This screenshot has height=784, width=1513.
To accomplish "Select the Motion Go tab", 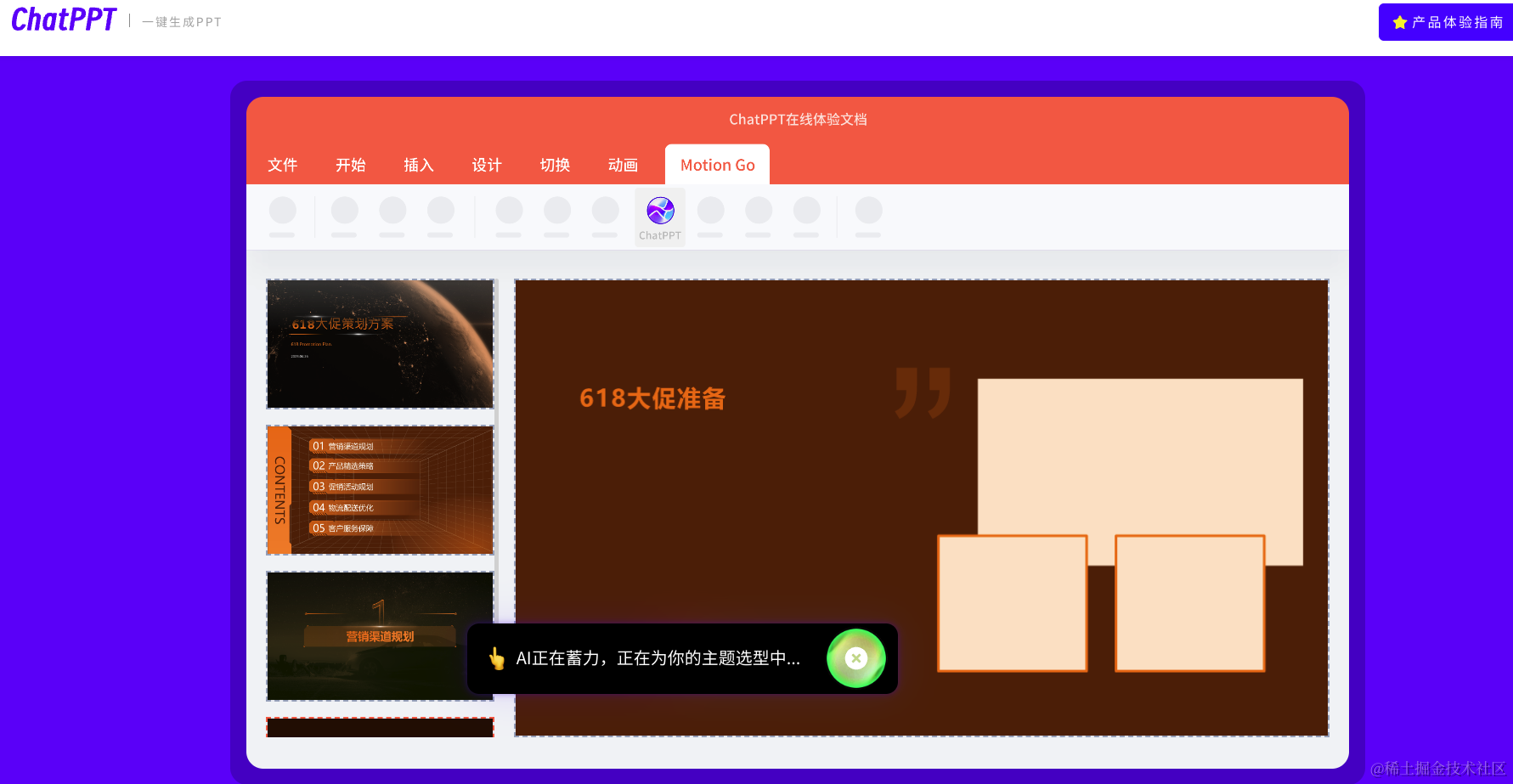I will point(717,165).
